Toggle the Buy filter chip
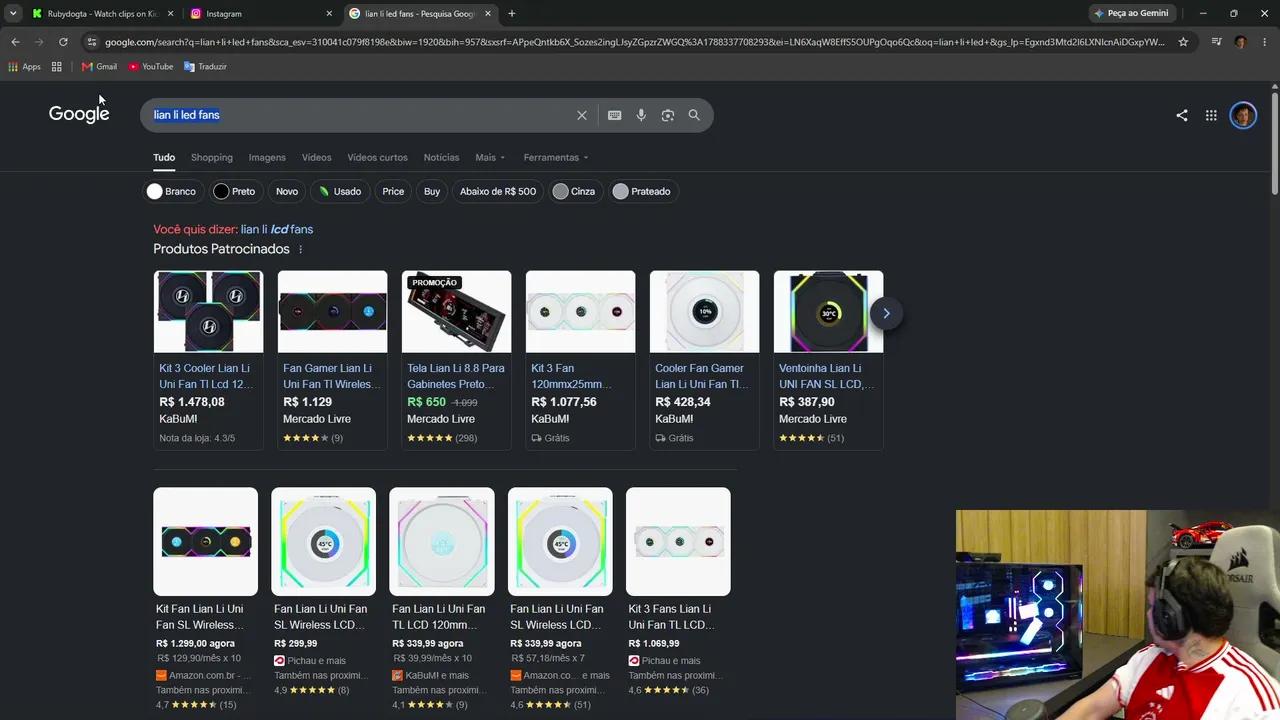 coord(432,191)
